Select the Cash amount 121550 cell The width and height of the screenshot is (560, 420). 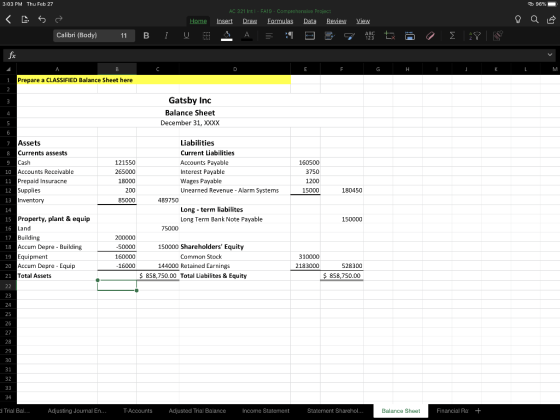coord(117,162)
